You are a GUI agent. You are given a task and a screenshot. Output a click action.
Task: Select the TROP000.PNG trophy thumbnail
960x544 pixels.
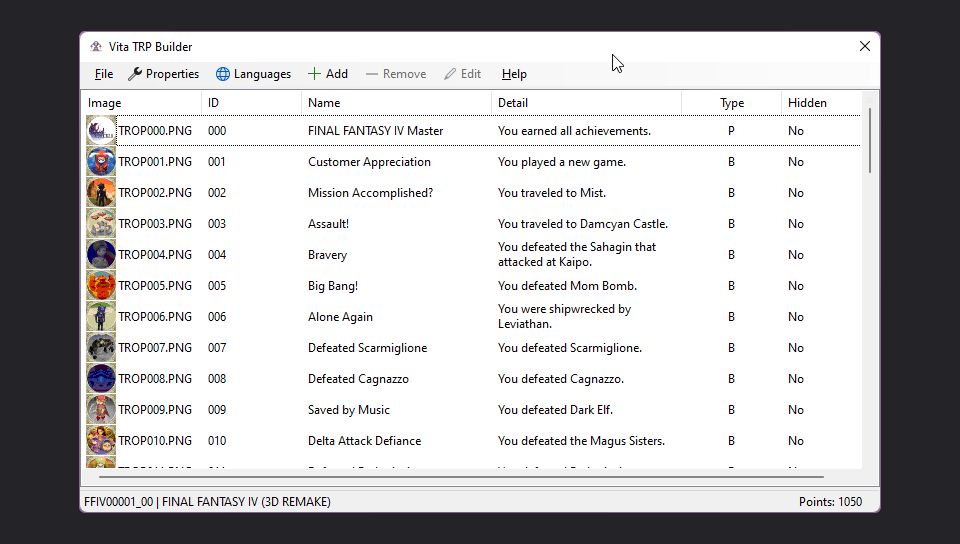[x=101, y=131]
